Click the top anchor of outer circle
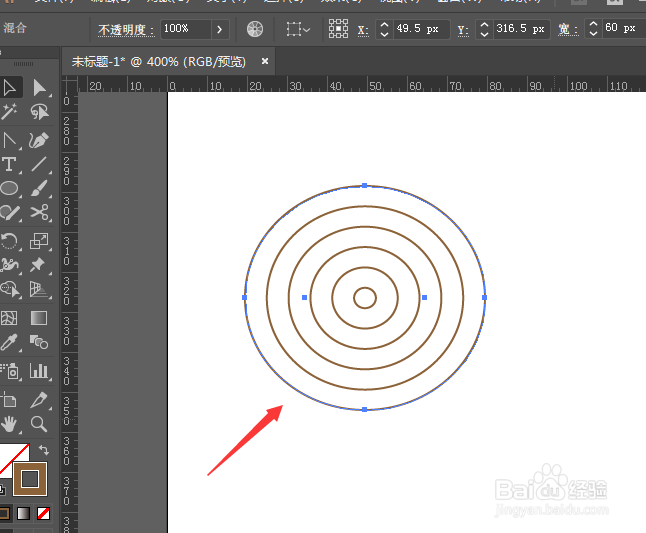 click(365, 186)
